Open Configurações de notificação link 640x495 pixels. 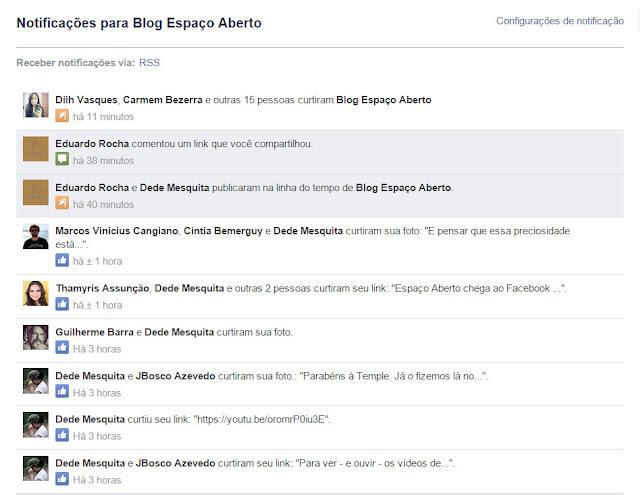[560, 21]
